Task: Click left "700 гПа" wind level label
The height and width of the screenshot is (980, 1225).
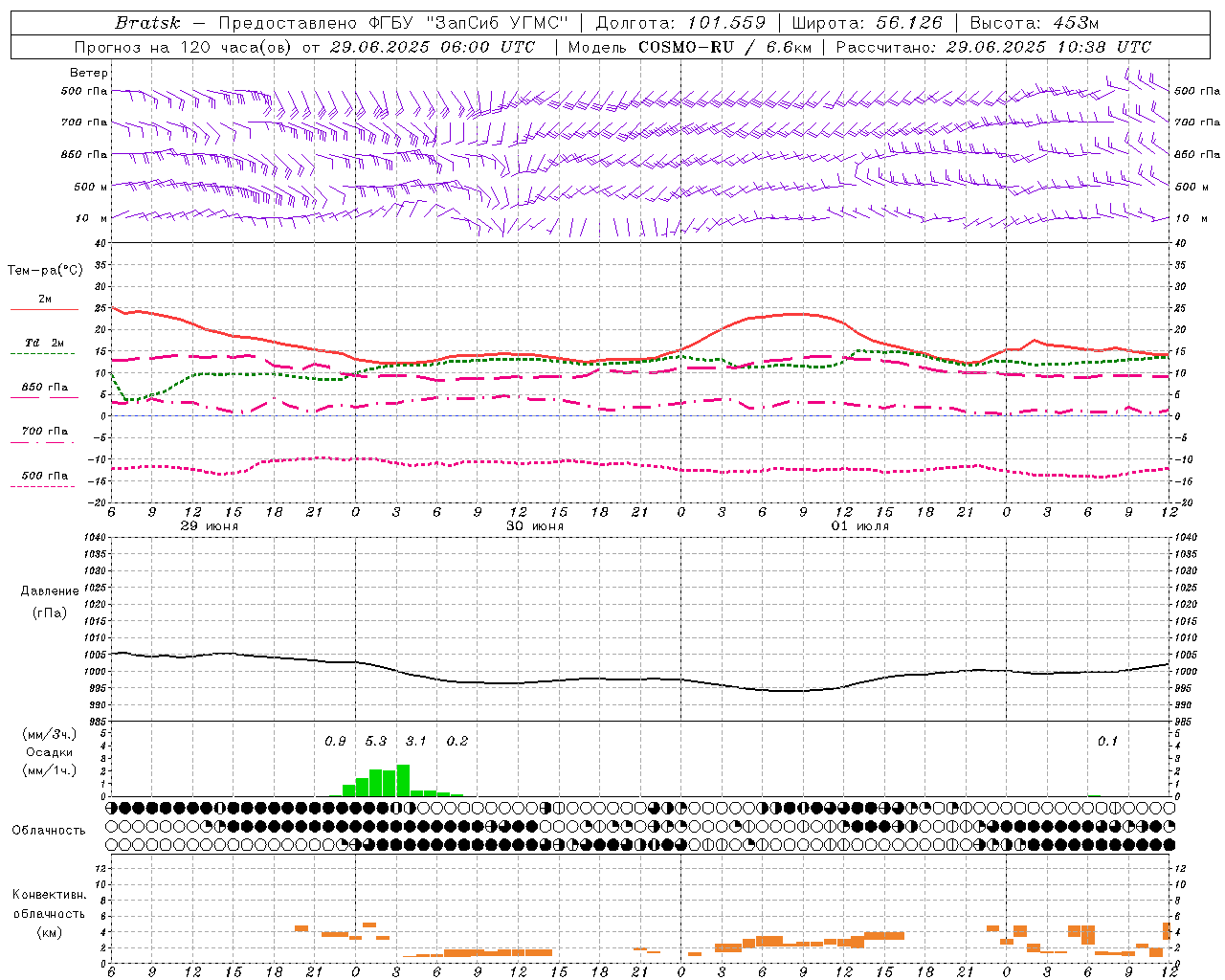Action: coord(84,122)
